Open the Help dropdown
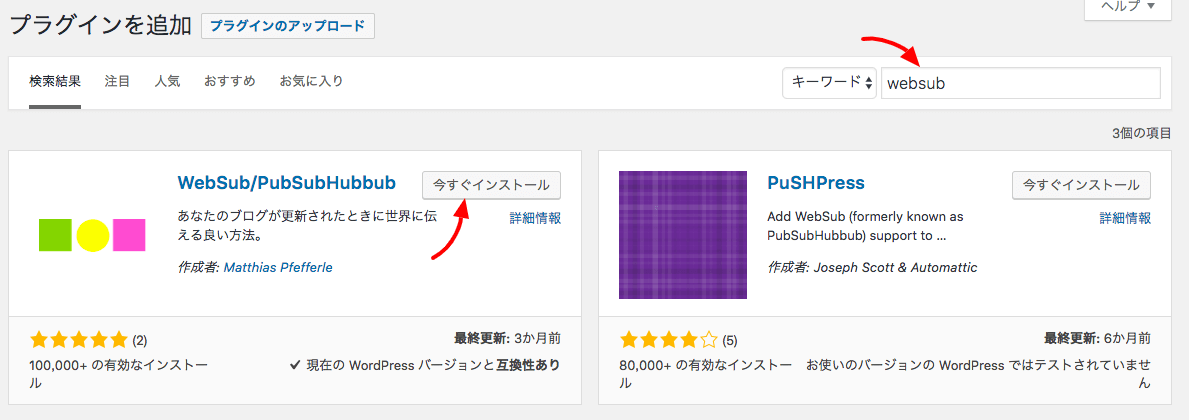Screen dimensions: 1189x420 pyautogui.click(x=1128, y=8)
